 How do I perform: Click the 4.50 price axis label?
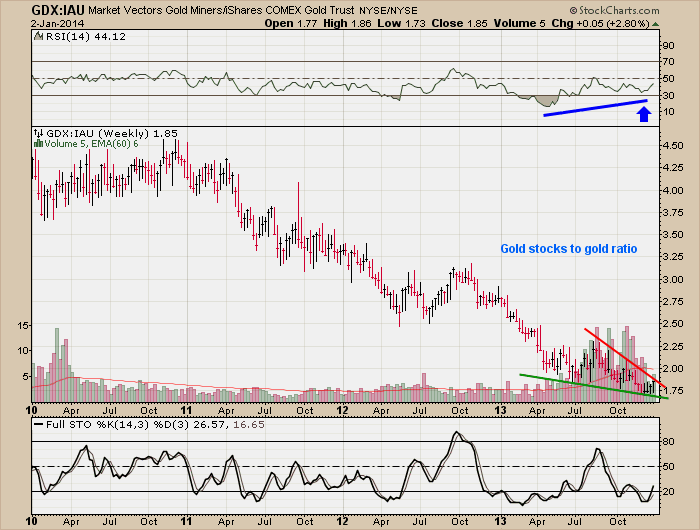tap(673, 146)
